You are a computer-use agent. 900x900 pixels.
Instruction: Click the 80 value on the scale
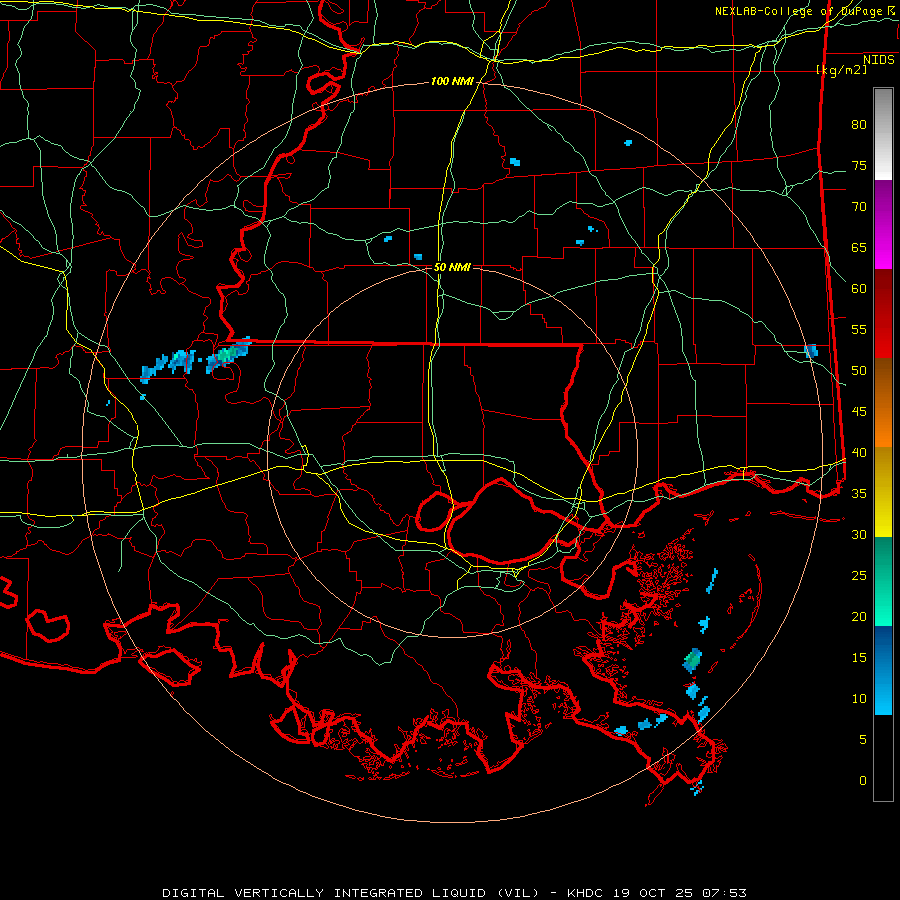pyautogui.click(x=859, y=125)
